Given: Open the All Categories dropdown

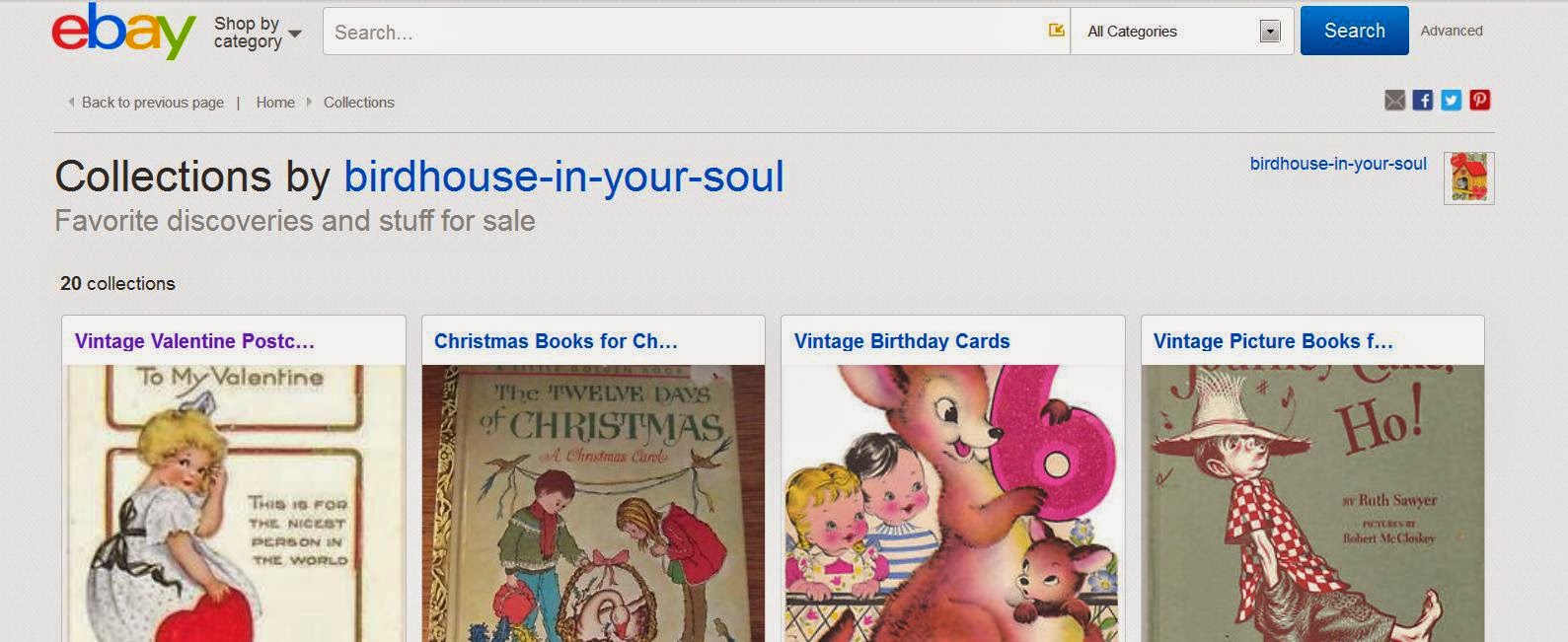Looking at the screenshot, I should coord(1145,31).
